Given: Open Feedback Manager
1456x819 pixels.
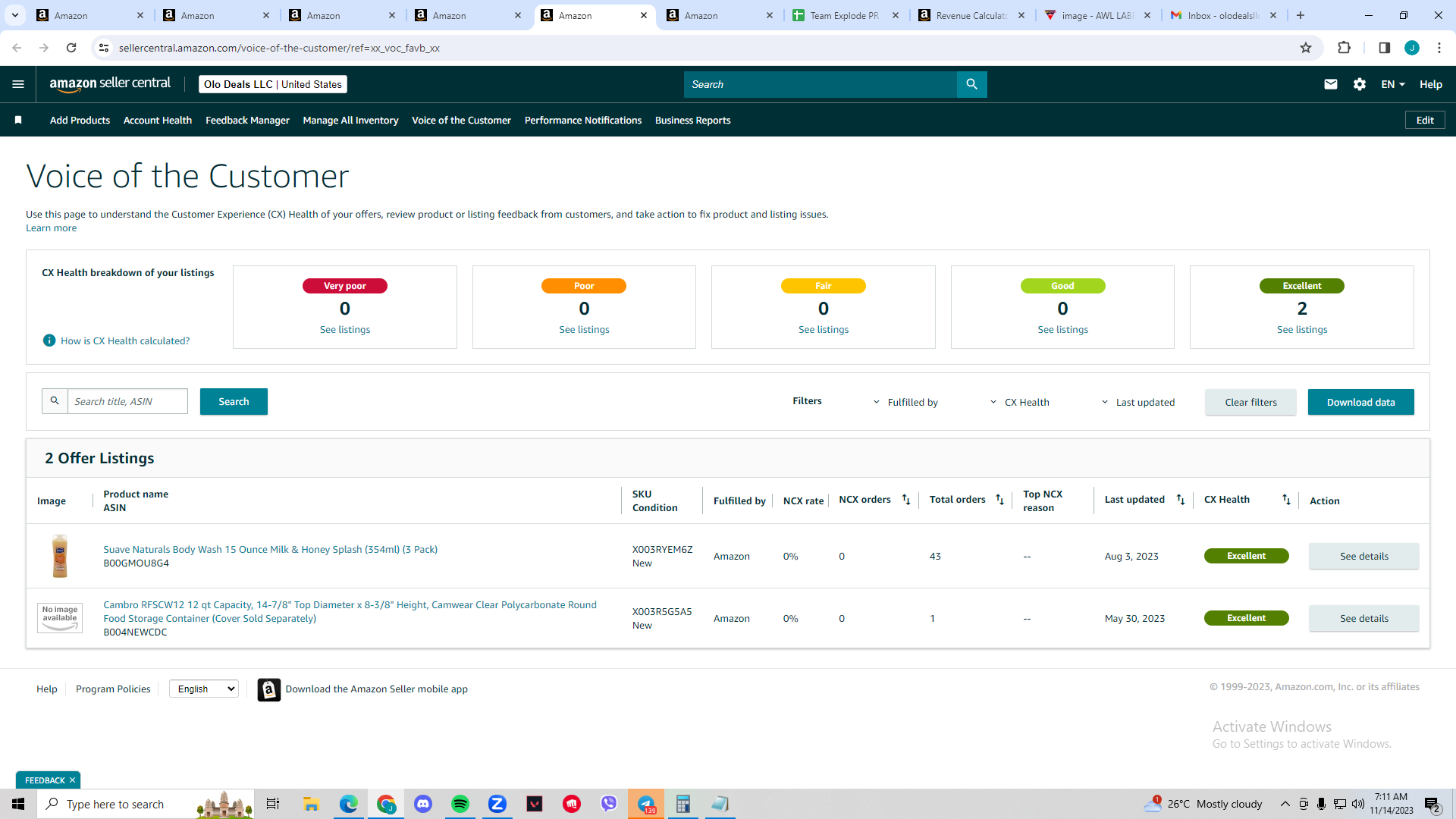Looking at the screenshot, I should 247,120.
